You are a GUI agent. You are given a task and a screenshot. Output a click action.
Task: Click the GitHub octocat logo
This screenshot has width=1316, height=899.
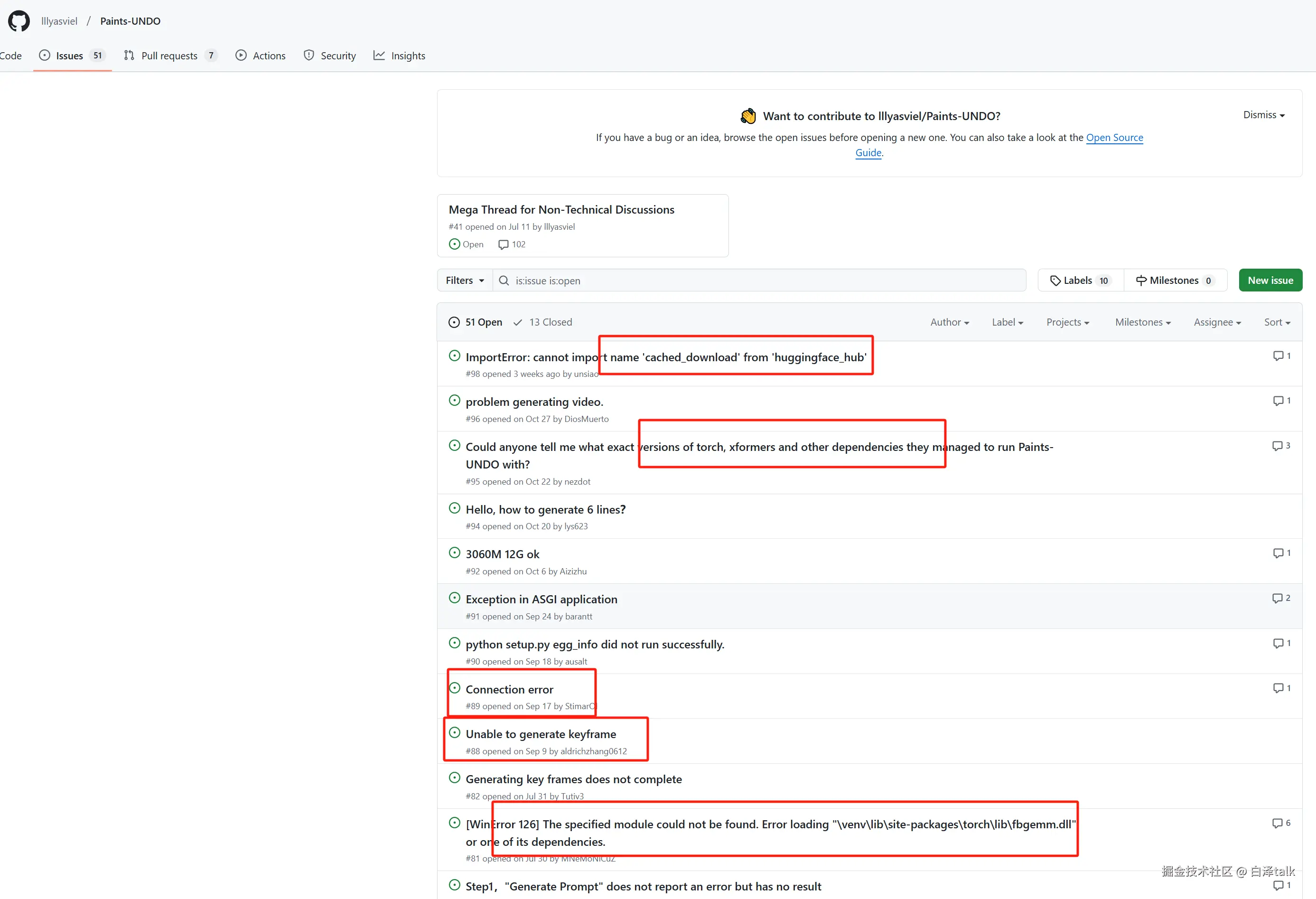19,21
